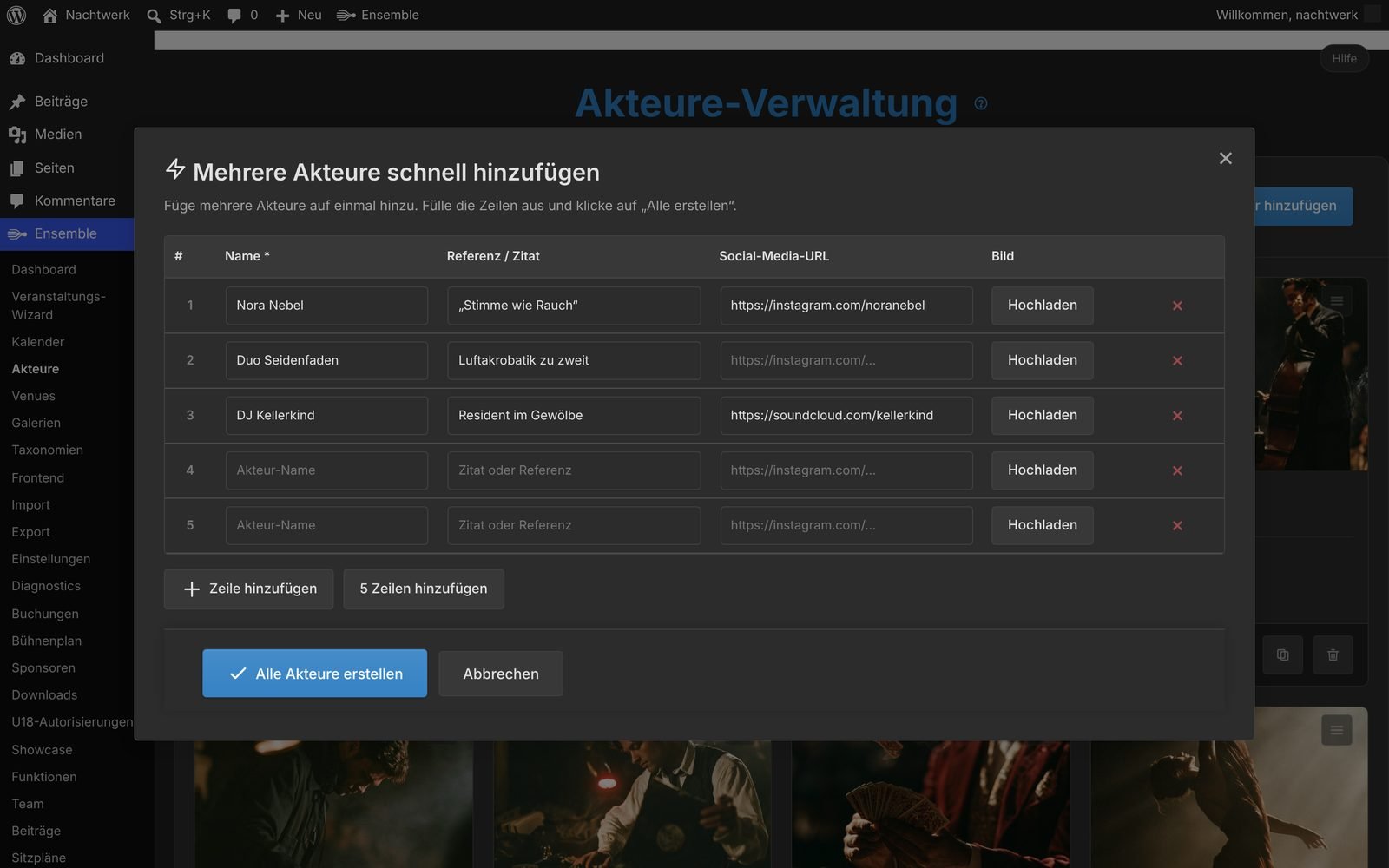This screenshot has height=868, width=1389.
Task: Click Akteur-Name field in row 4
Action: pyautogui.click(x=326, y=470)
